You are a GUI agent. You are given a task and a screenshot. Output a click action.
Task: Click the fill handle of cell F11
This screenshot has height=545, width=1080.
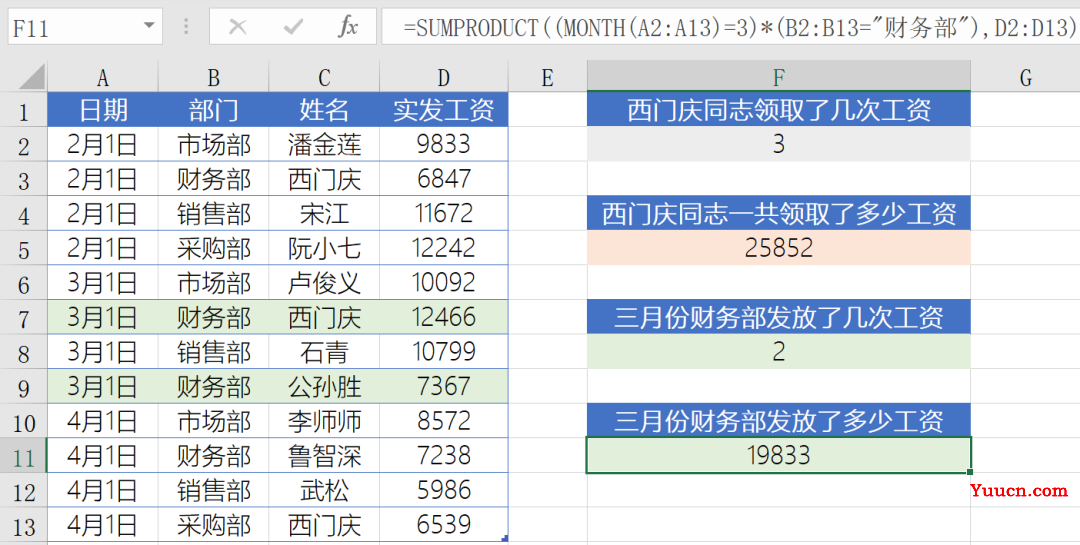(970, 472)
